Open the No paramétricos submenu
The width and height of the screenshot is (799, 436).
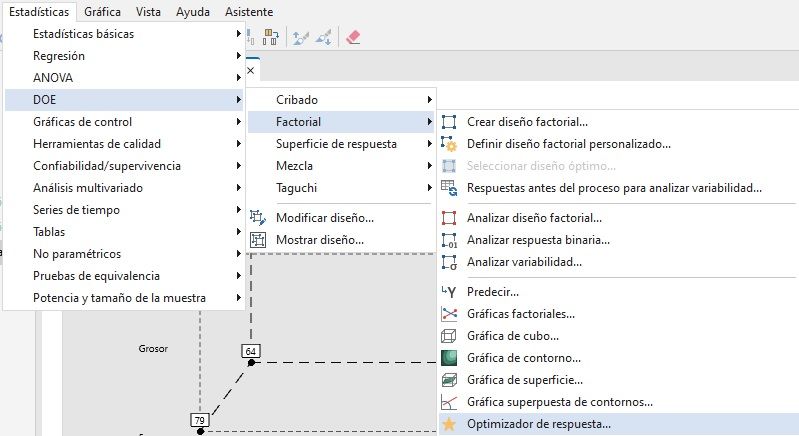tap(124, 253)
